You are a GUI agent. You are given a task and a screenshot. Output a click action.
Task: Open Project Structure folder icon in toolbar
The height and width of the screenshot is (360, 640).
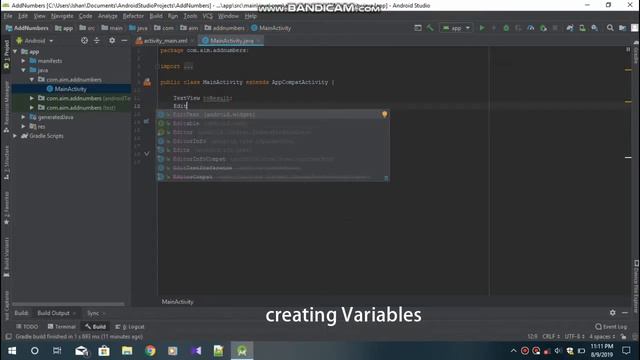pos(622,28)
